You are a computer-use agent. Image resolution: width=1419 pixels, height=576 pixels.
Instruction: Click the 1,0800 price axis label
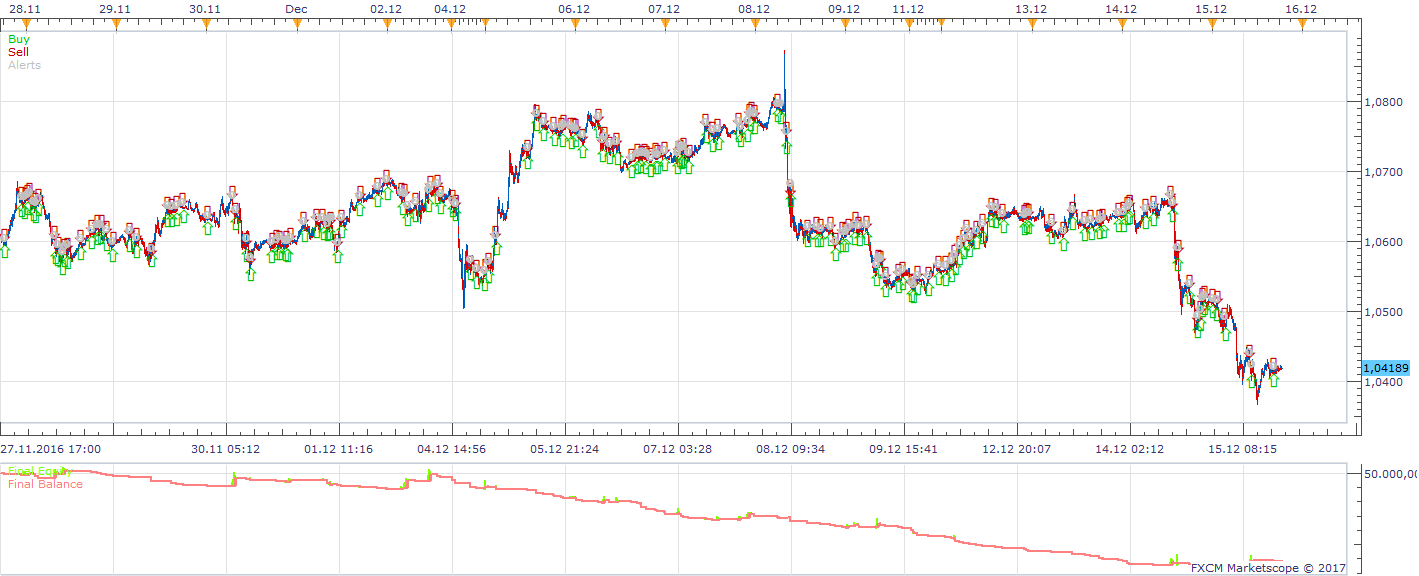point(1382,102)
